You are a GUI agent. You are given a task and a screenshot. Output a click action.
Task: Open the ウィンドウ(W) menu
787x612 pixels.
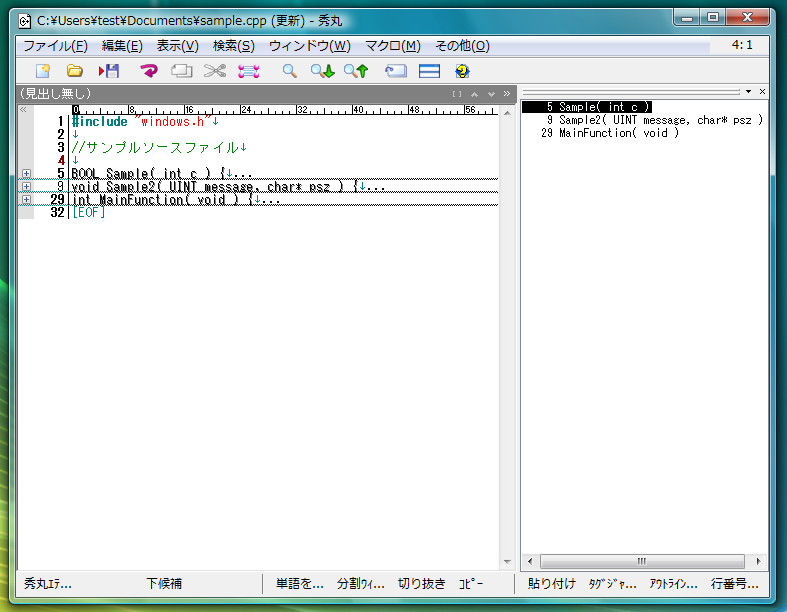310,46
